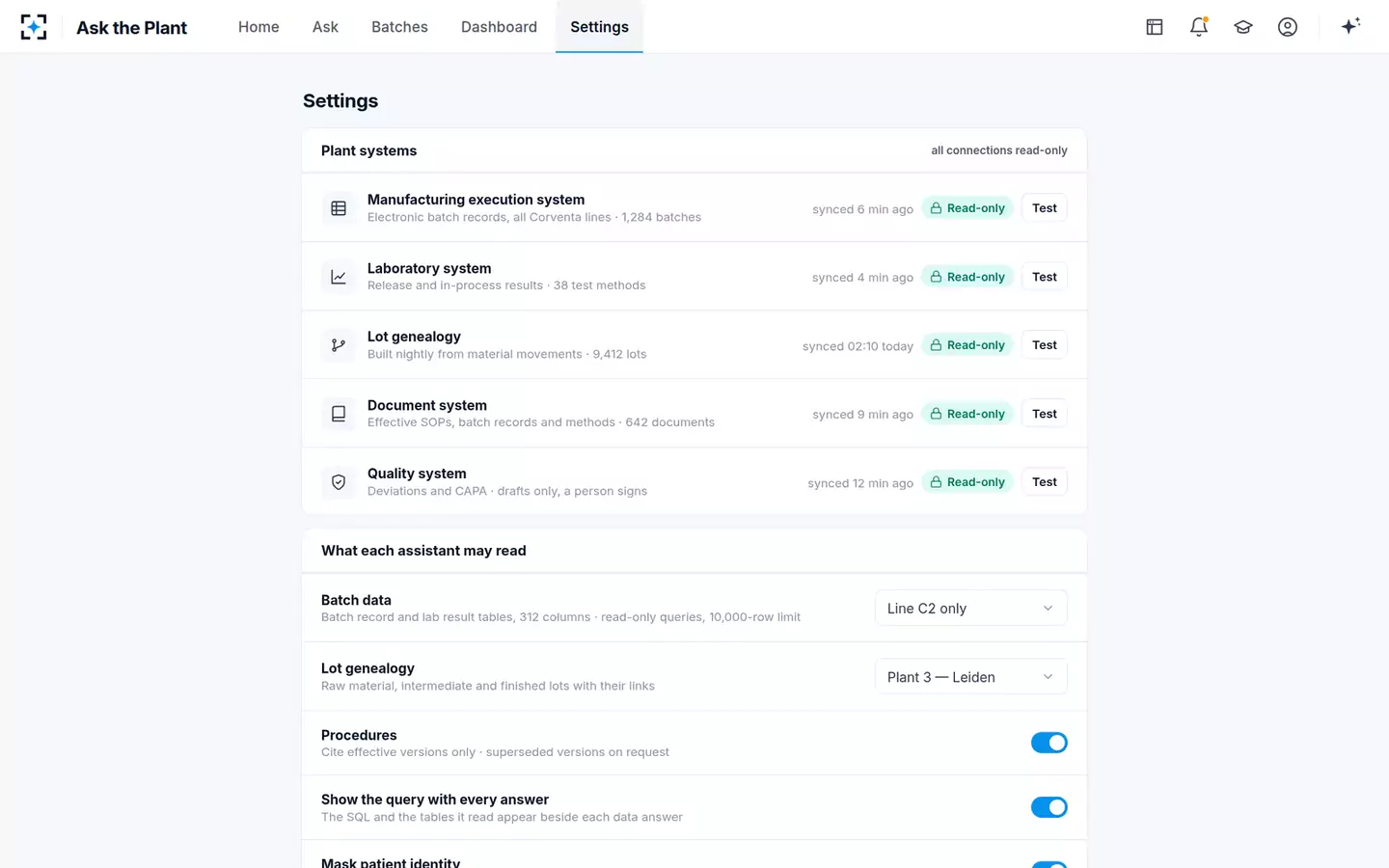
Task: Click Read-only badge for Manufacturing execution system
Action: pos(967,208)
